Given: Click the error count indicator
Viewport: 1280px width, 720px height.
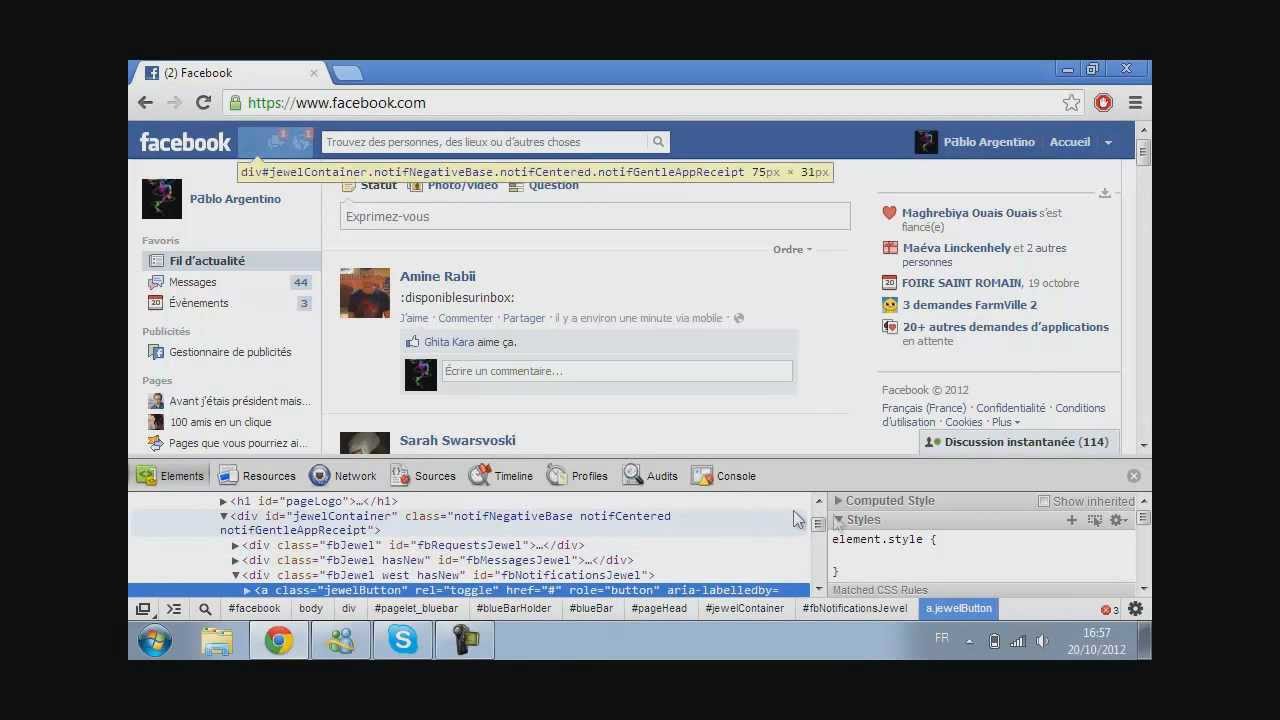Looking at the screenshot, I should [1110, 610].
